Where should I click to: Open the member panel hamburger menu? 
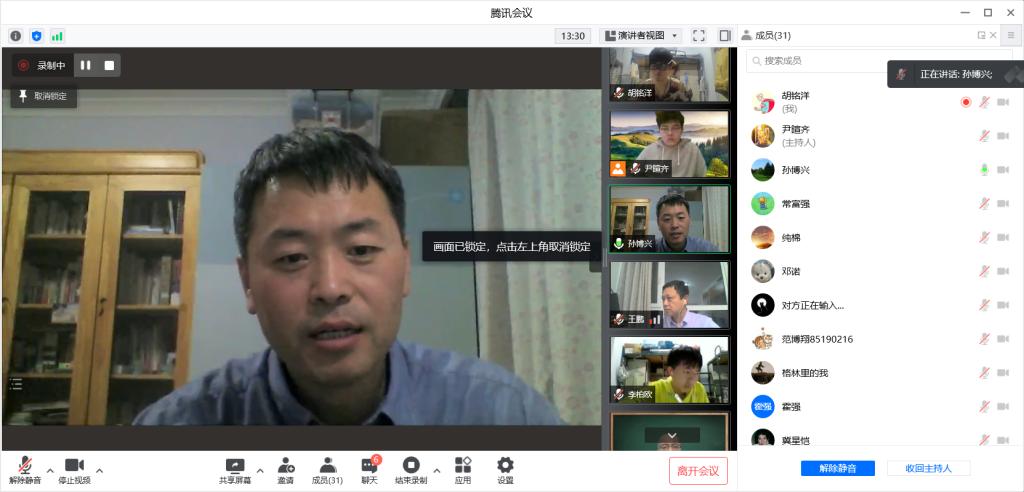click(x=1010, y=36)
